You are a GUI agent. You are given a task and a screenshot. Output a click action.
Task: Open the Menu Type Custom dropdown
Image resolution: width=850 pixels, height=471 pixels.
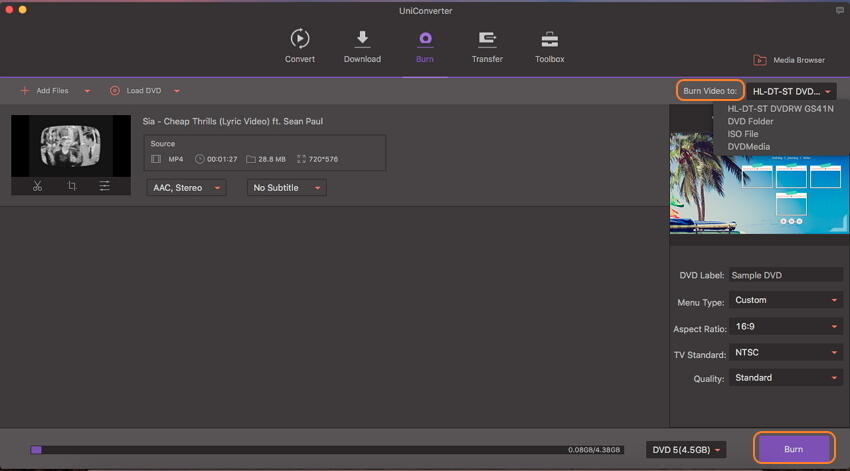[786, 300]
